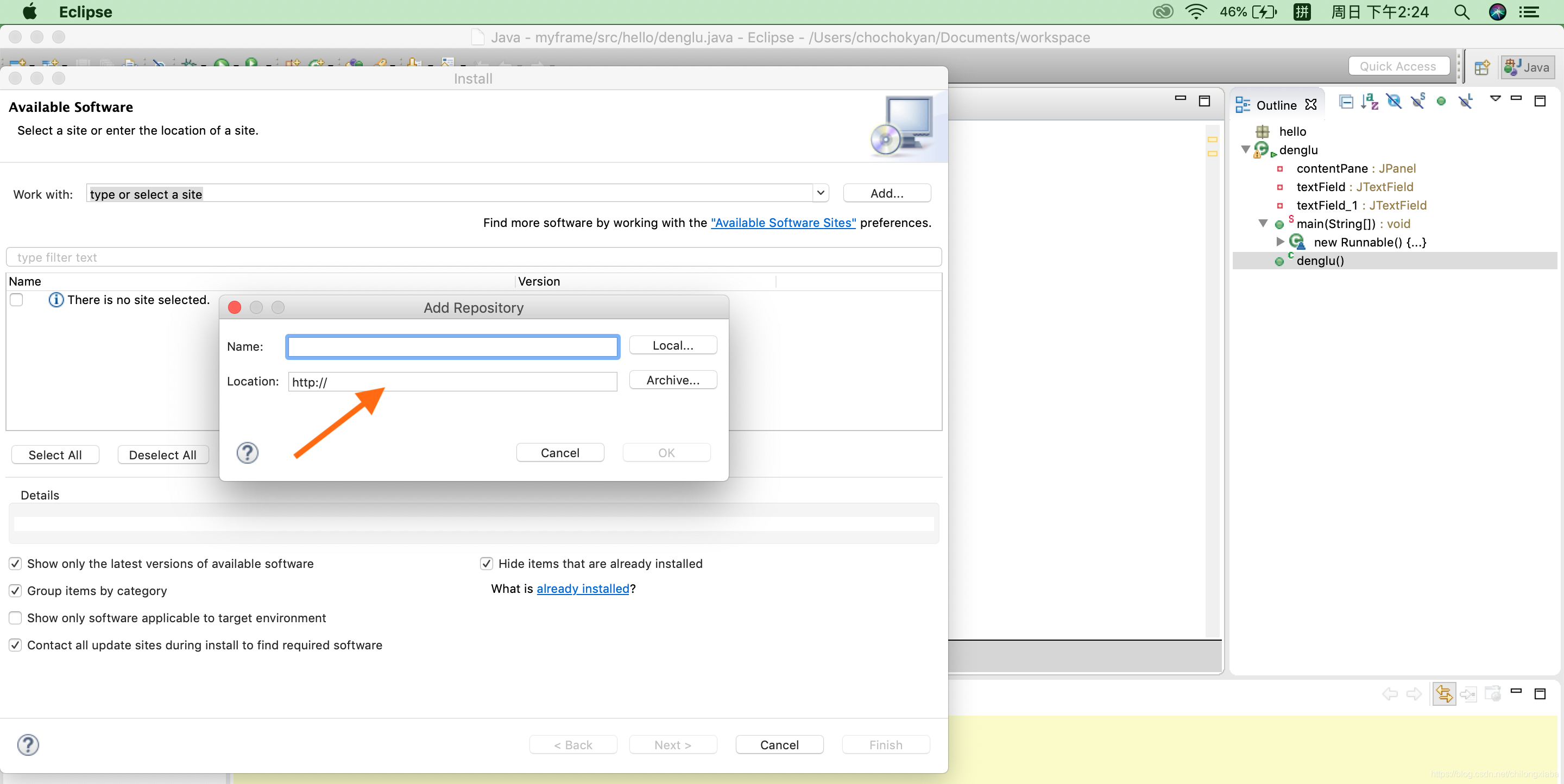This screenshot has width=1564, height=784.
Task: Open help in Install dialog footer
Action: pos(28,744)
